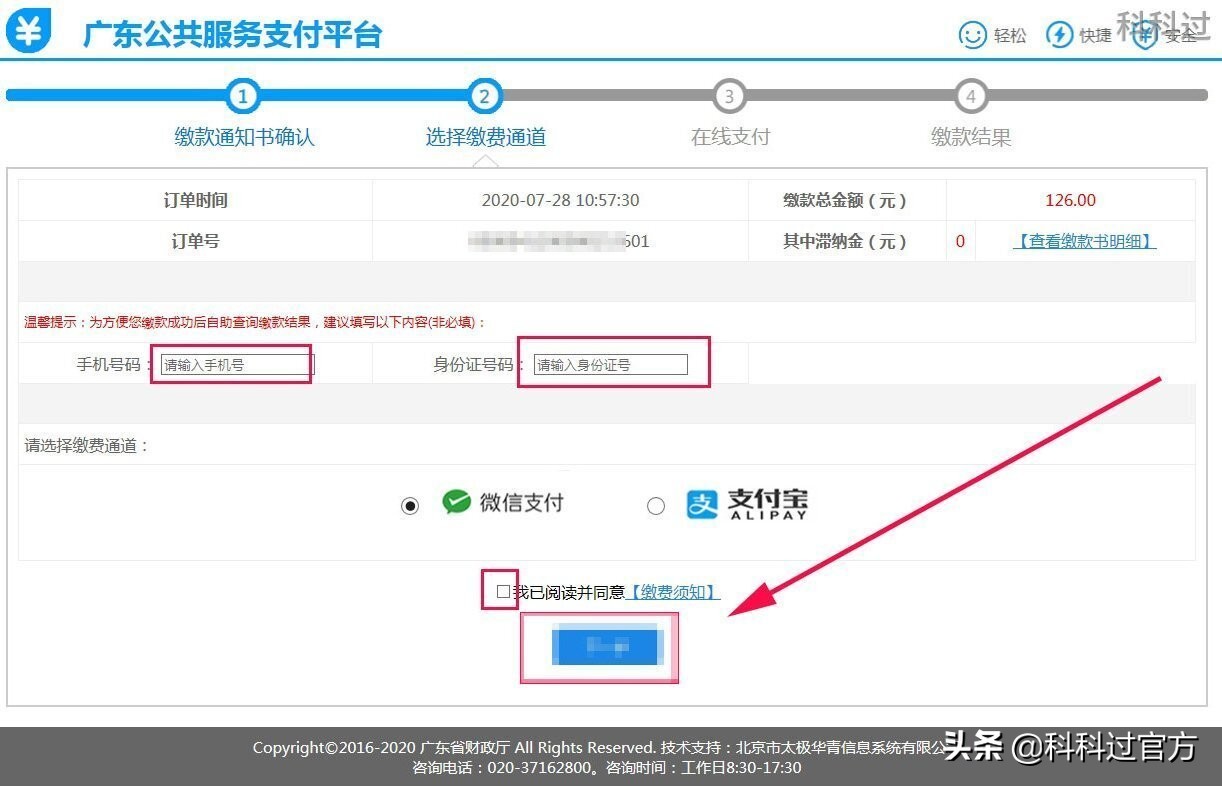Select the 微信支付 radio button
Screen dimensions: 1222x786
[409, 505]
